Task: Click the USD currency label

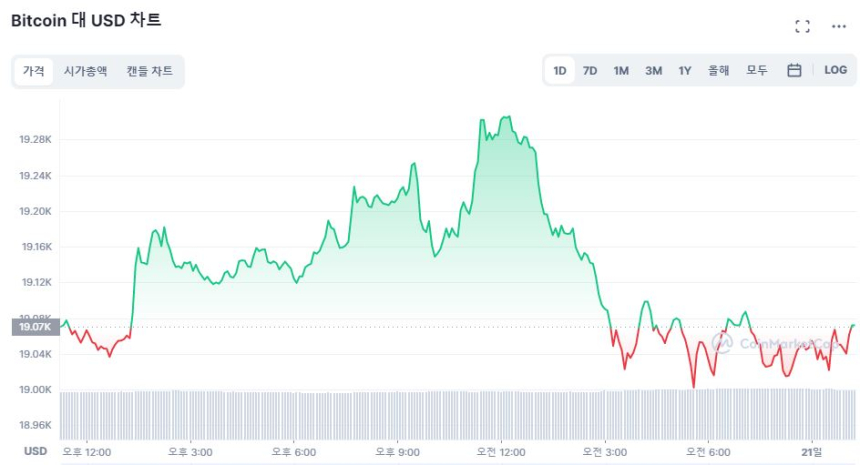Action: pyautogui.click(x=35, y=451)
